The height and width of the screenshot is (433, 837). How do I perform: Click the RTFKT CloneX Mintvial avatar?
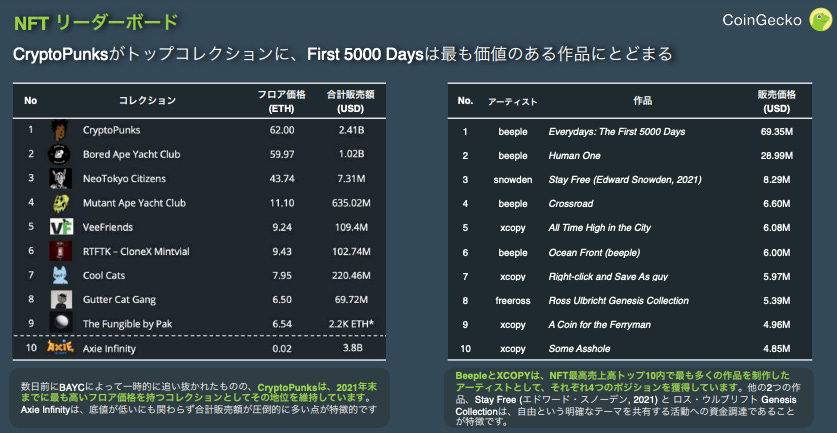(x=58, y=251)
